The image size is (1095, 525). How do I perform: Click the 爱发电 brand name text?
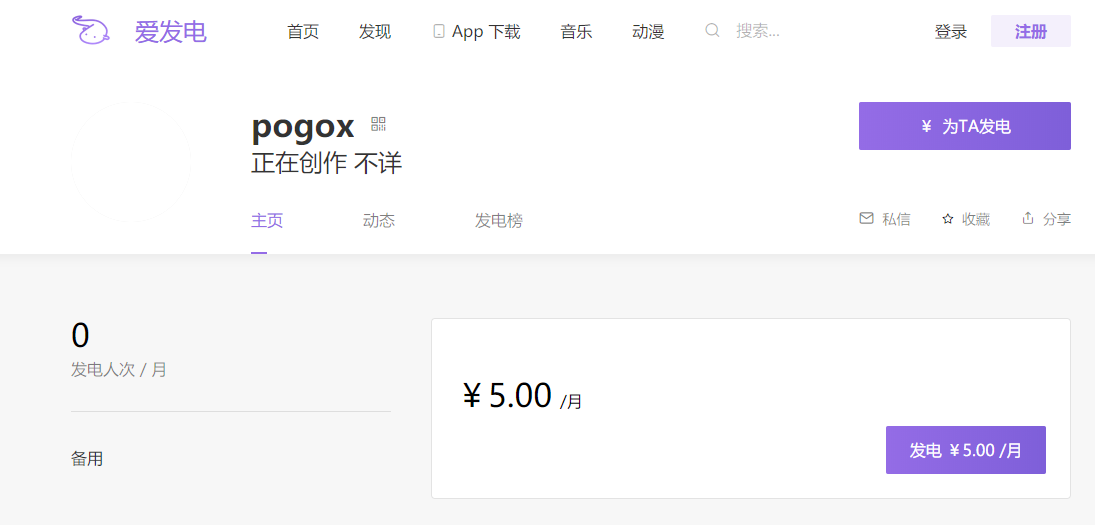[x=170, y=31]
